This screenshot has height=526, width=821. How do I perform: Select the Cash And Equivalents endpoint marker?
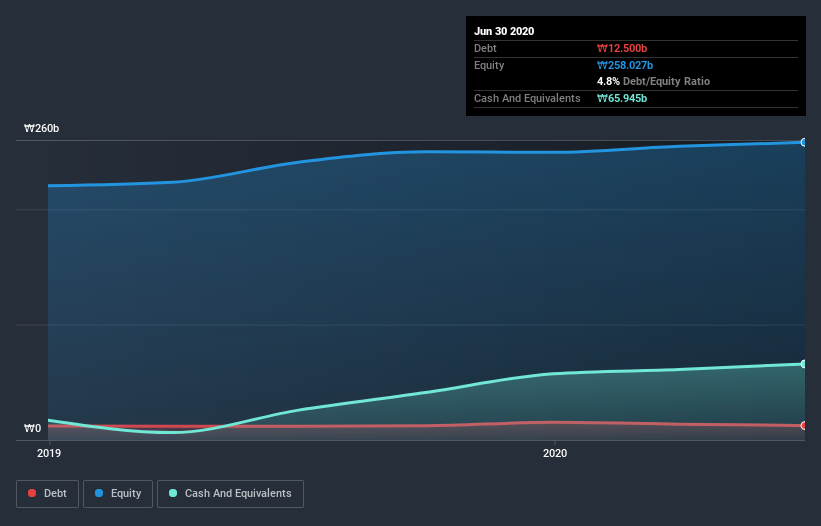coord(803,364)
